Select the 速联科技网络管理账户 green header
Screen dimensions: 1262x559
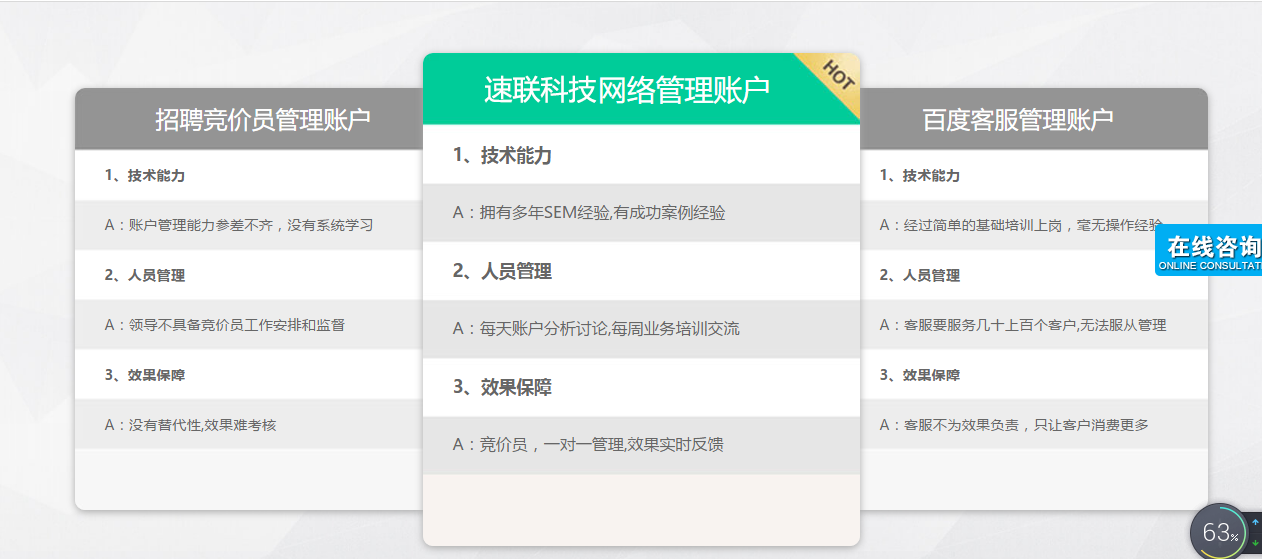pyautogui.click(x=626, y=90)
